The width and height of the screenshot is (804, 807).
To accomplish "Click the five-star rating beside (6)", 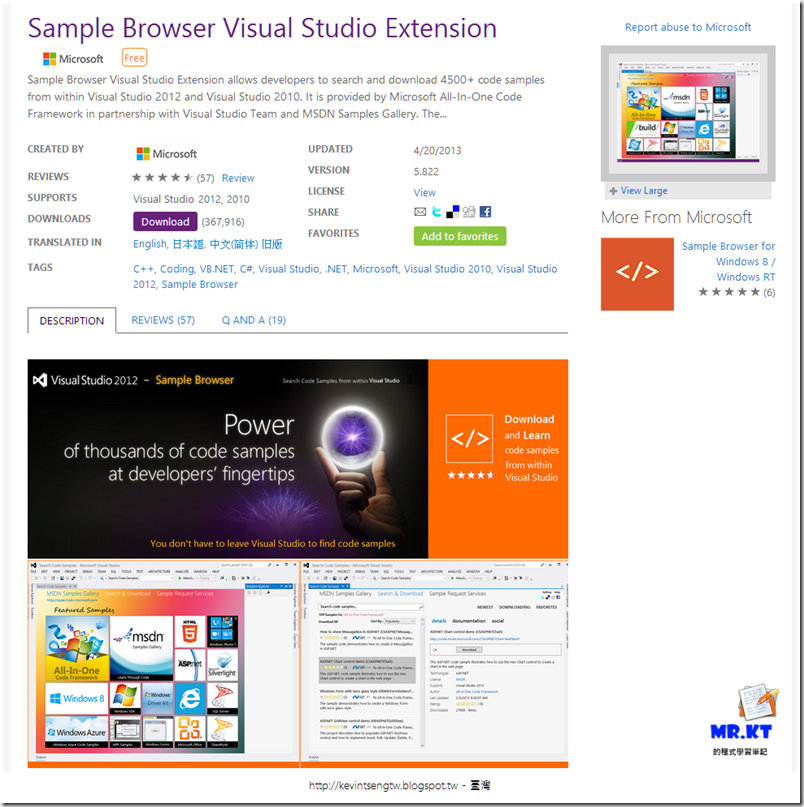I will [x=729, y=292].
